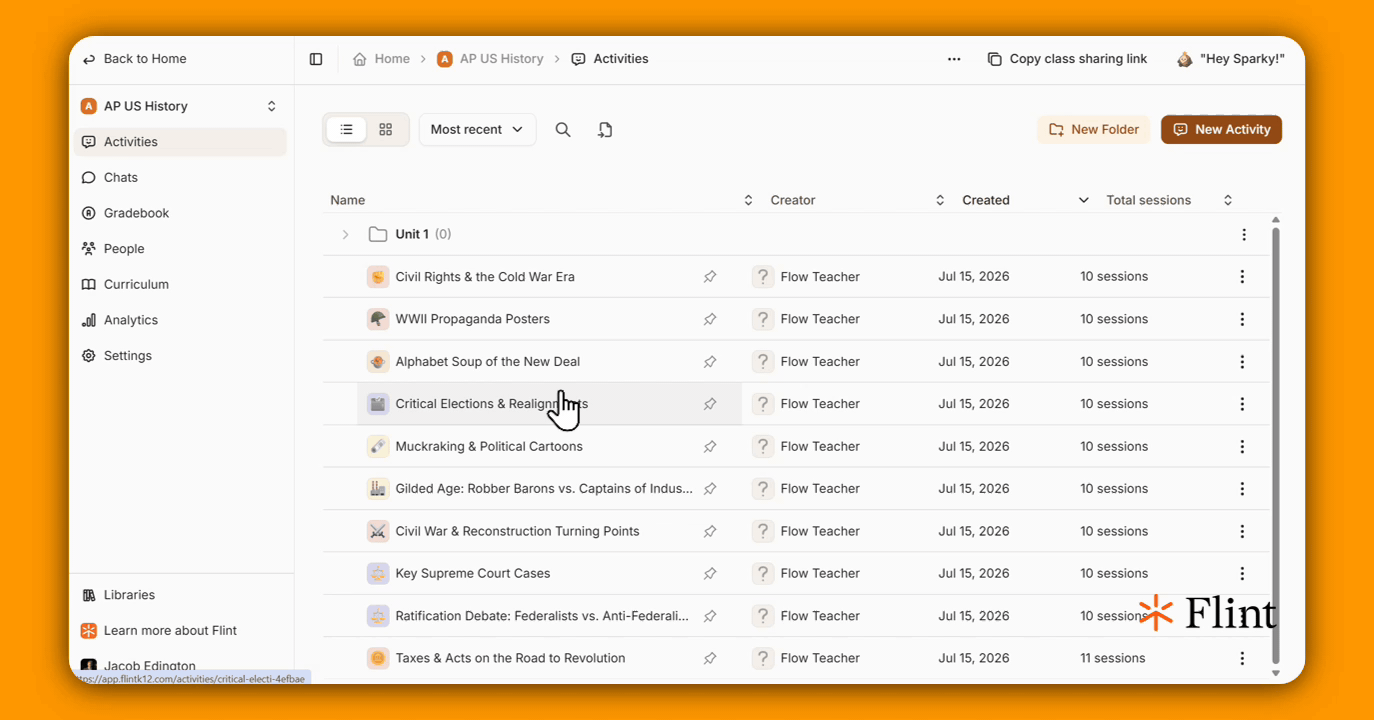Open Libraries in the sidebar
Image resolution: width=1374 pixels, height=720 pixels.
(x=180, y=595)
